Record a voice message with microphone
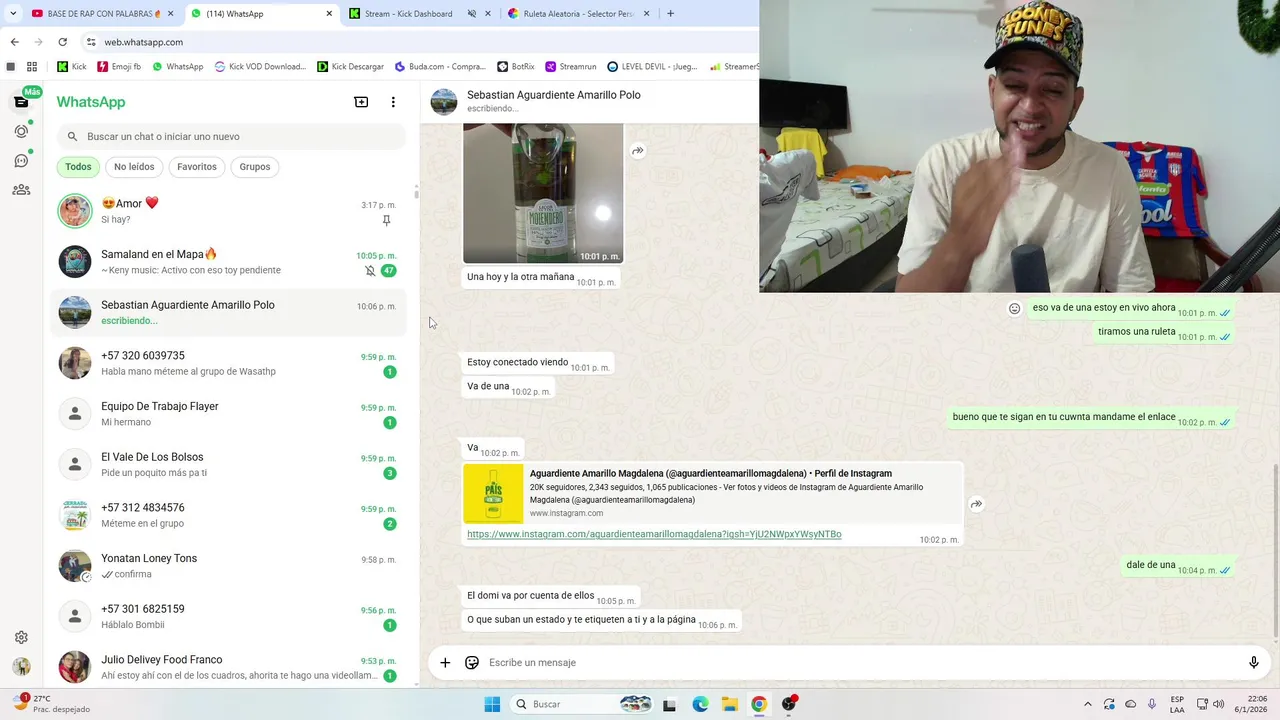 (x=1253, y=662)
